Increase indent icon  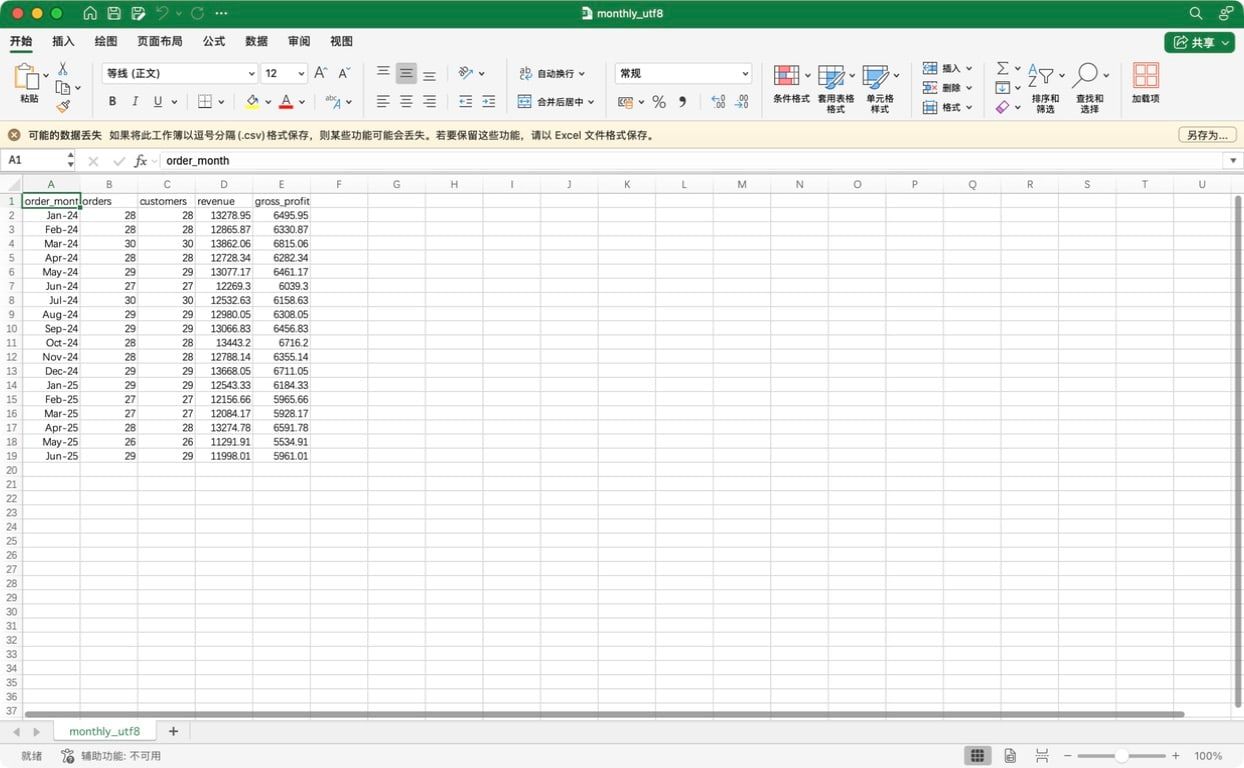(x=488, y=101)
